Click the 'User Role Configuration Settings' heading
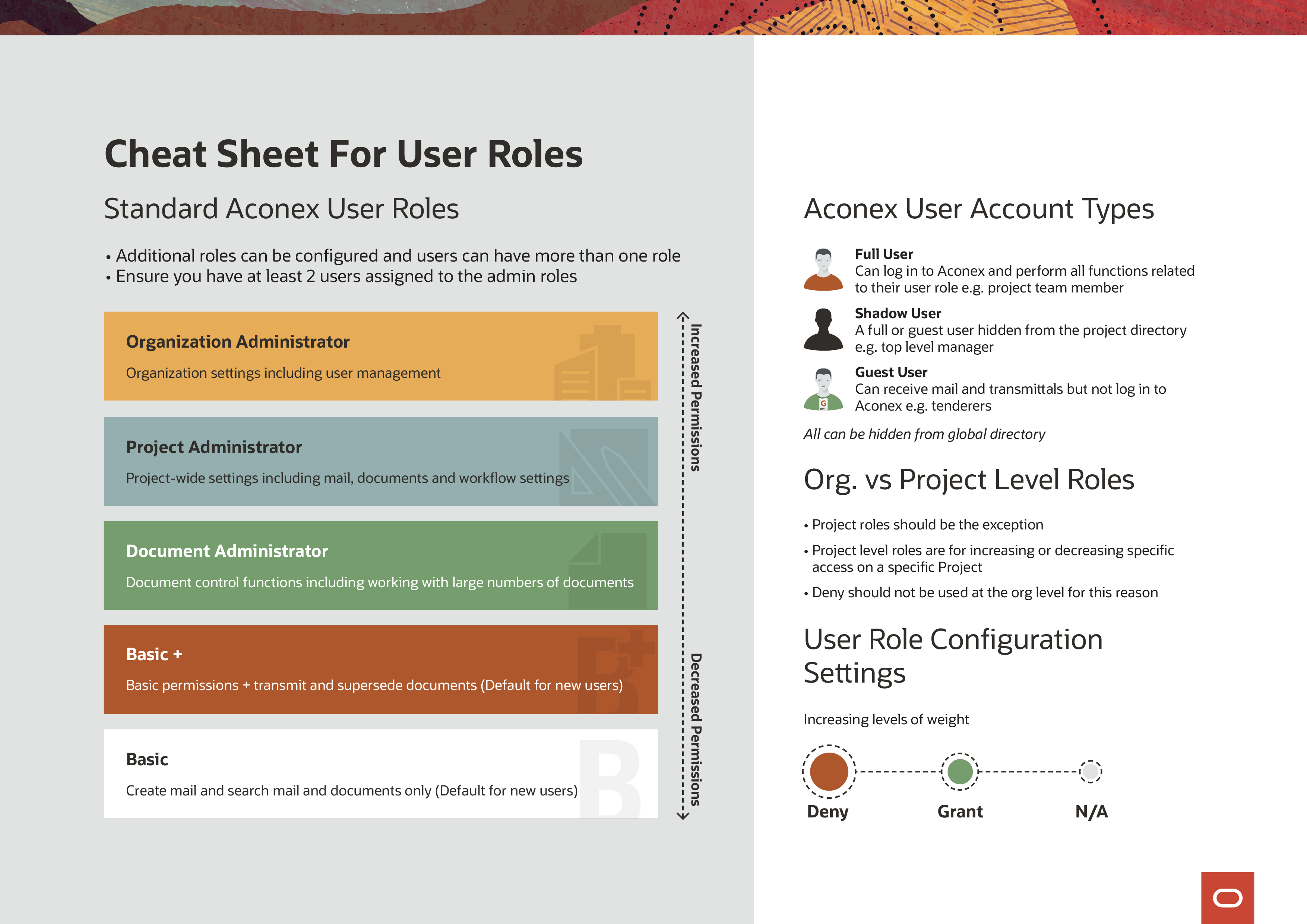 pos(953,656)
